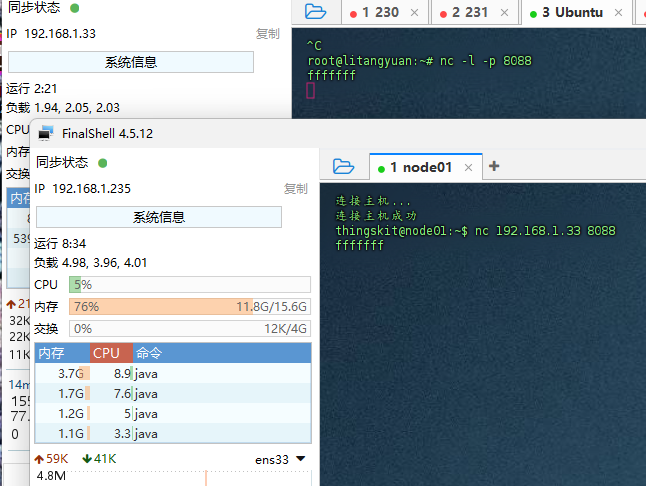The image size is (646, 486).
Task: Click the green sync dot for 192.168.1.33
Action: coord(74,8)
